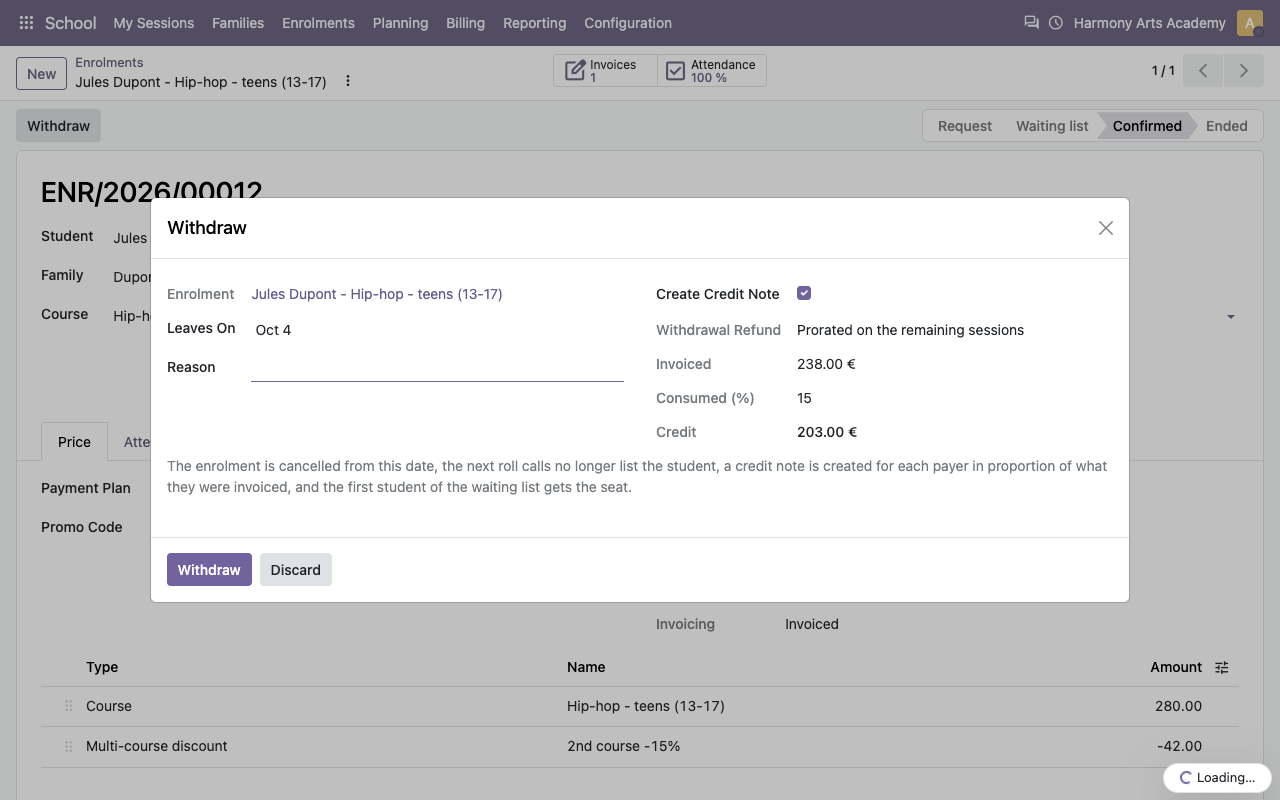Open the Jules Dupont enrolment link

pos(377,294)
